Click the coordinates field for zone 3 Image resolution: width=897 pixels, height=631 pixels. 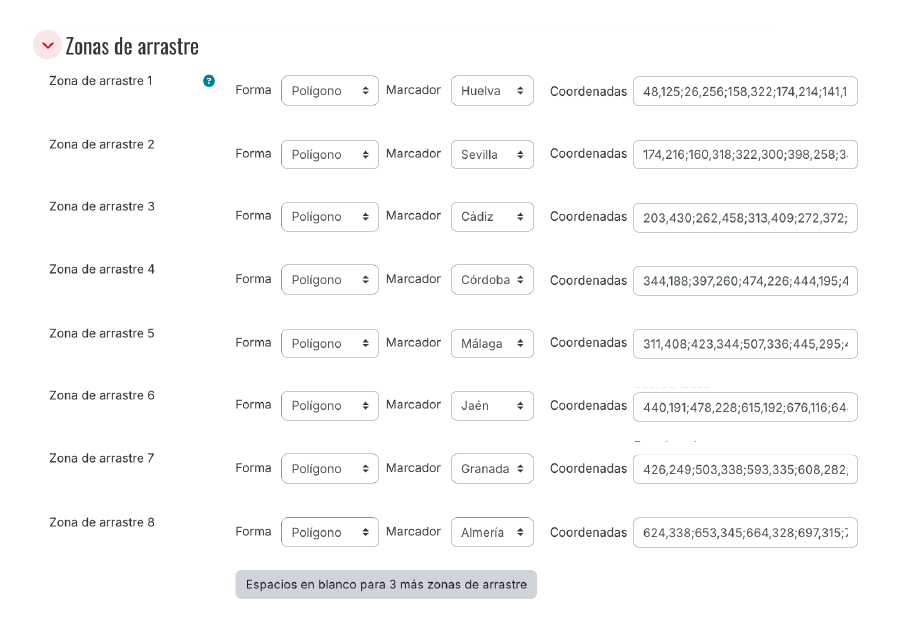pos(744,218)
